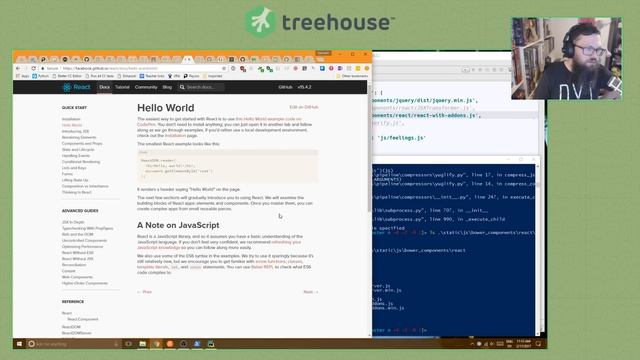The height and width of the screenshot is (360, 640).
Task: Open the notification center icon in taskbar
Action: [x=538, y=344]
